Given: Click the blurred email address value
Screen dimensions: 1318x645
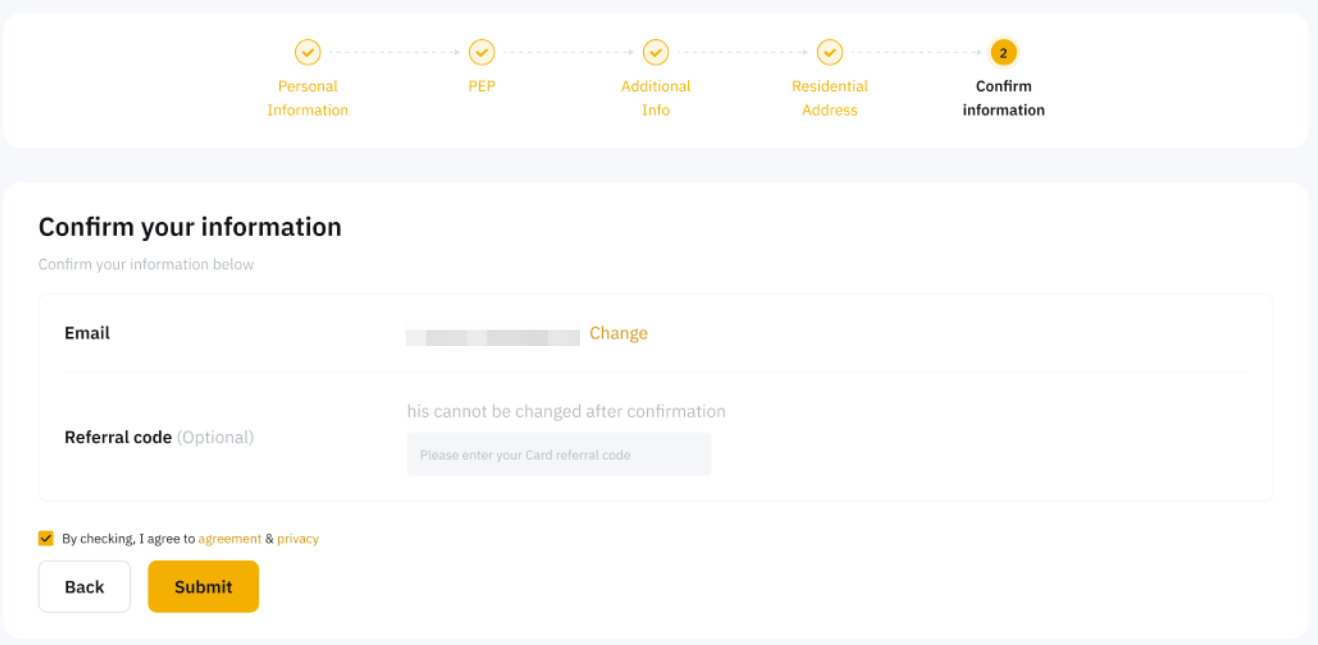Looking at the screenshot, I should pyautogui.click(x=493, y=338).
